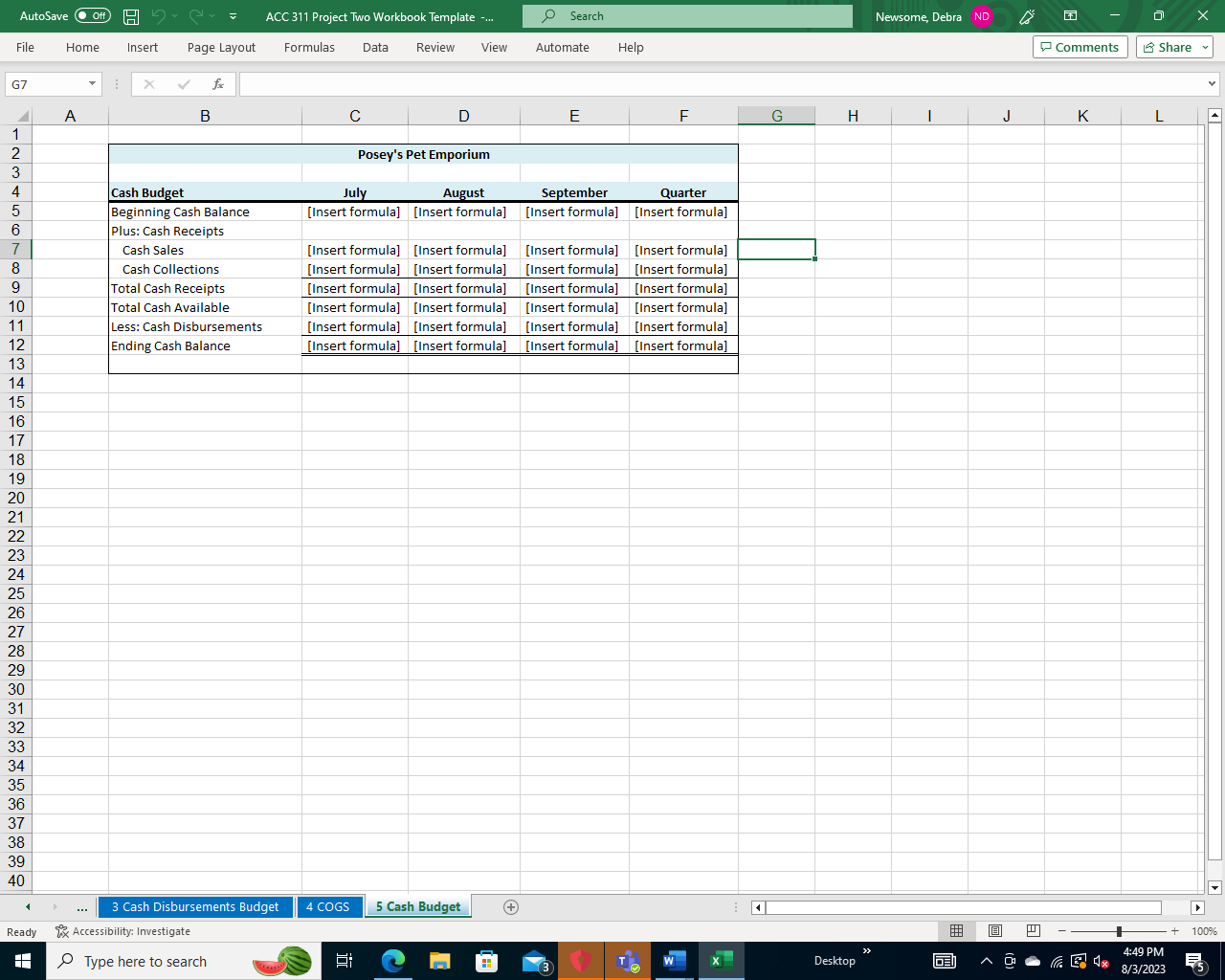The width and height of the screenshot is (1225, 980).
Task: Click the Insert Function fx button
Action: [x=218, y=83]
